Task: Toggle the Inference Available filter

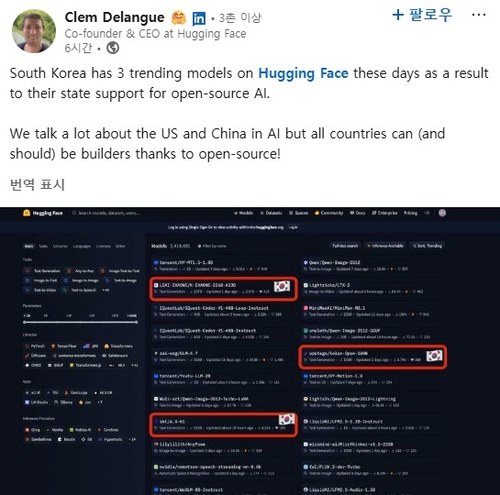Action: (x=385, y=246)
